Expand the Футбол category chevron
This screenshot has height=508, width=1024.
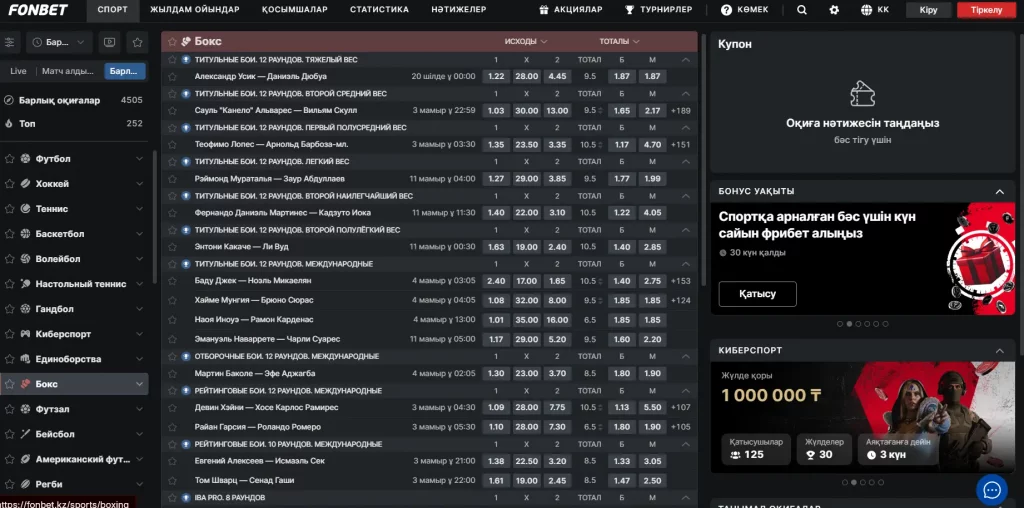pyautogui.click(x=139, y=159)
